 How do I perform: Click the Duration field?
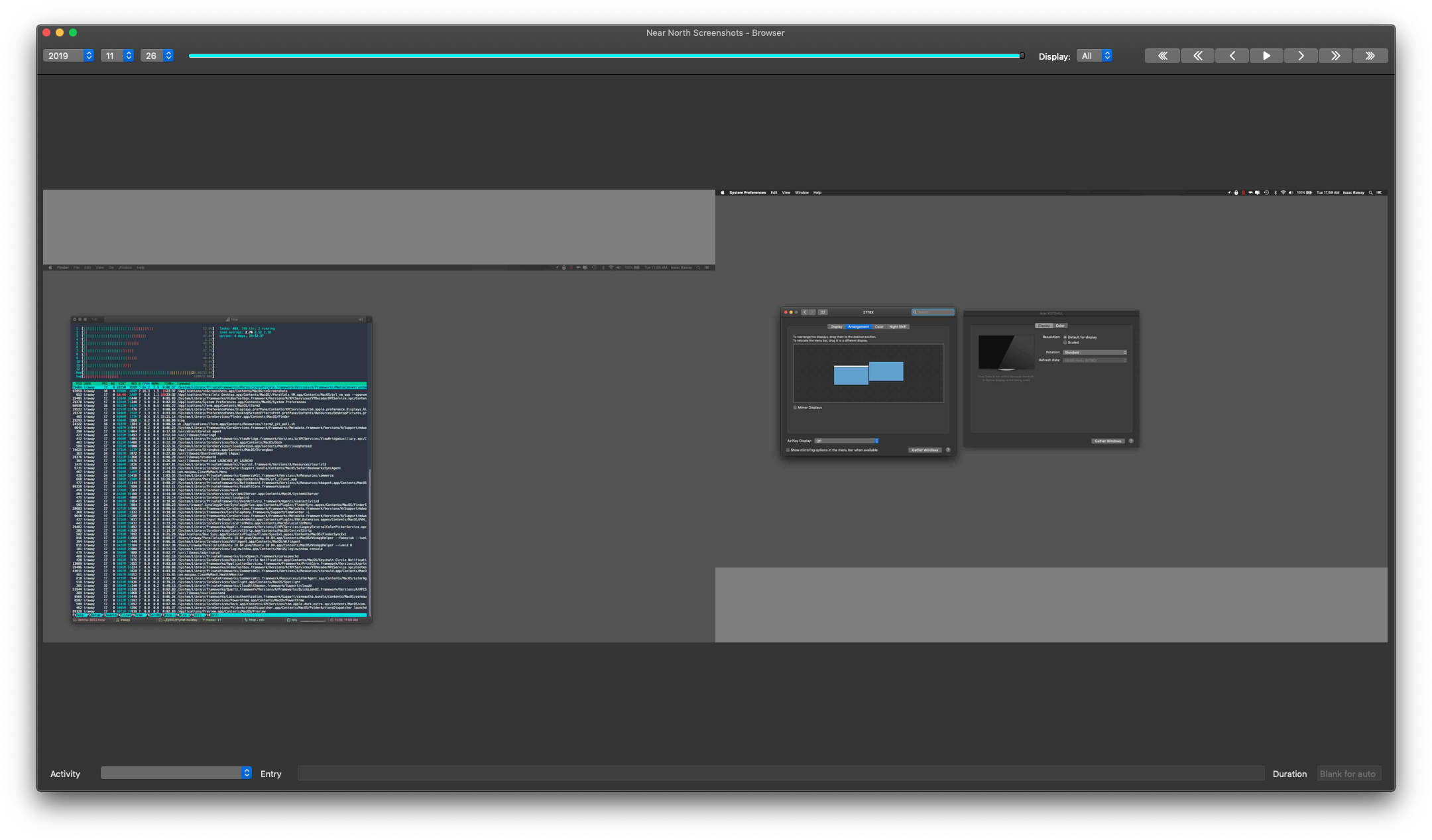(x=1348, y=774)
